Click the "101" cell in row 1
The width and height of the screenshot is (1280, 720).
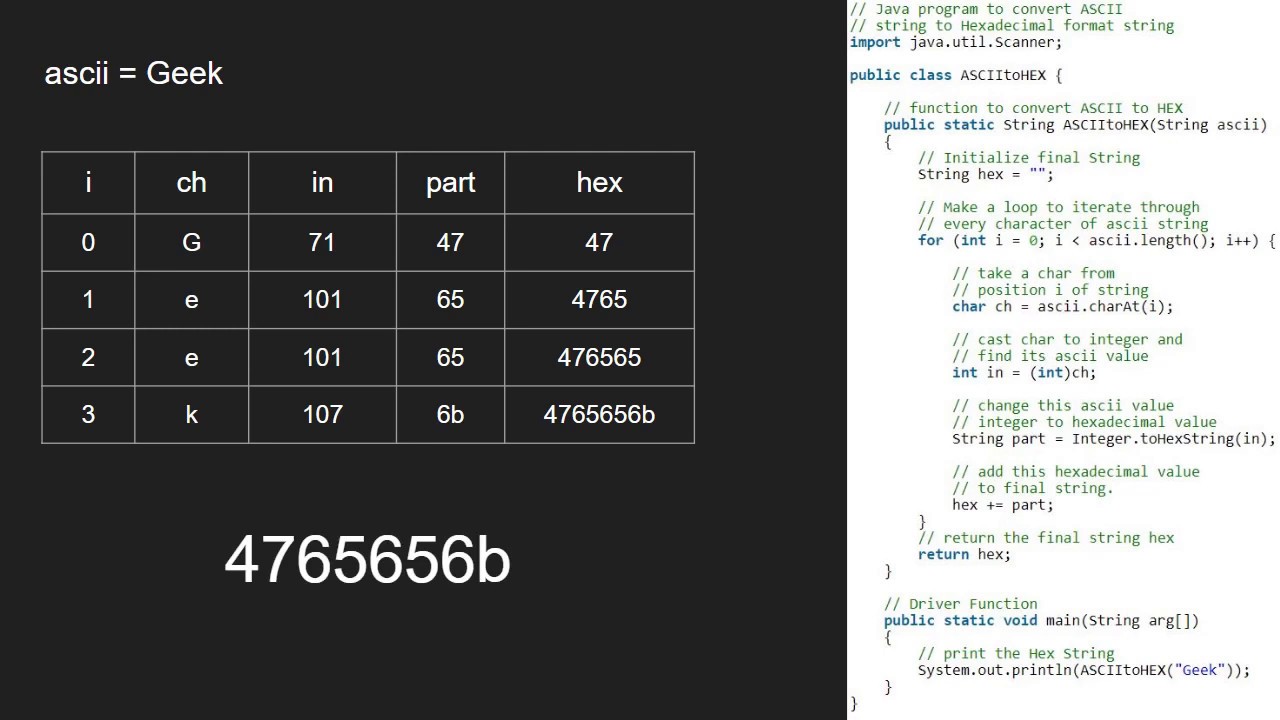322,300
